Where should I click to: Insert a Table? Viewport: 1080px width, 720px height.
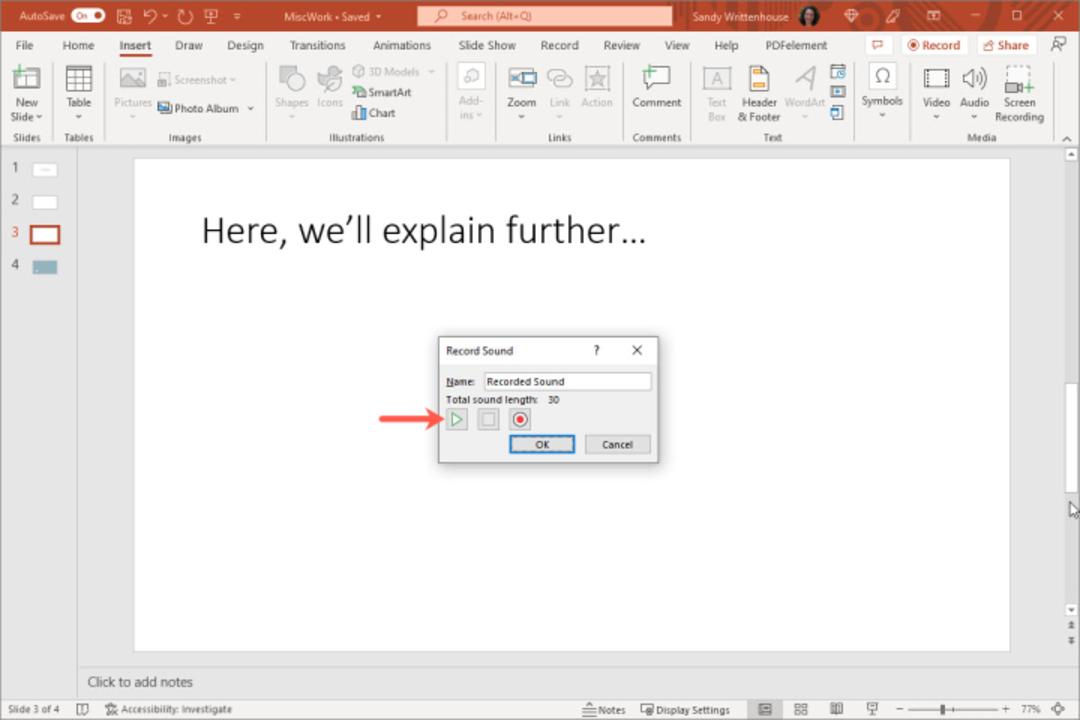tap(79, 94)
